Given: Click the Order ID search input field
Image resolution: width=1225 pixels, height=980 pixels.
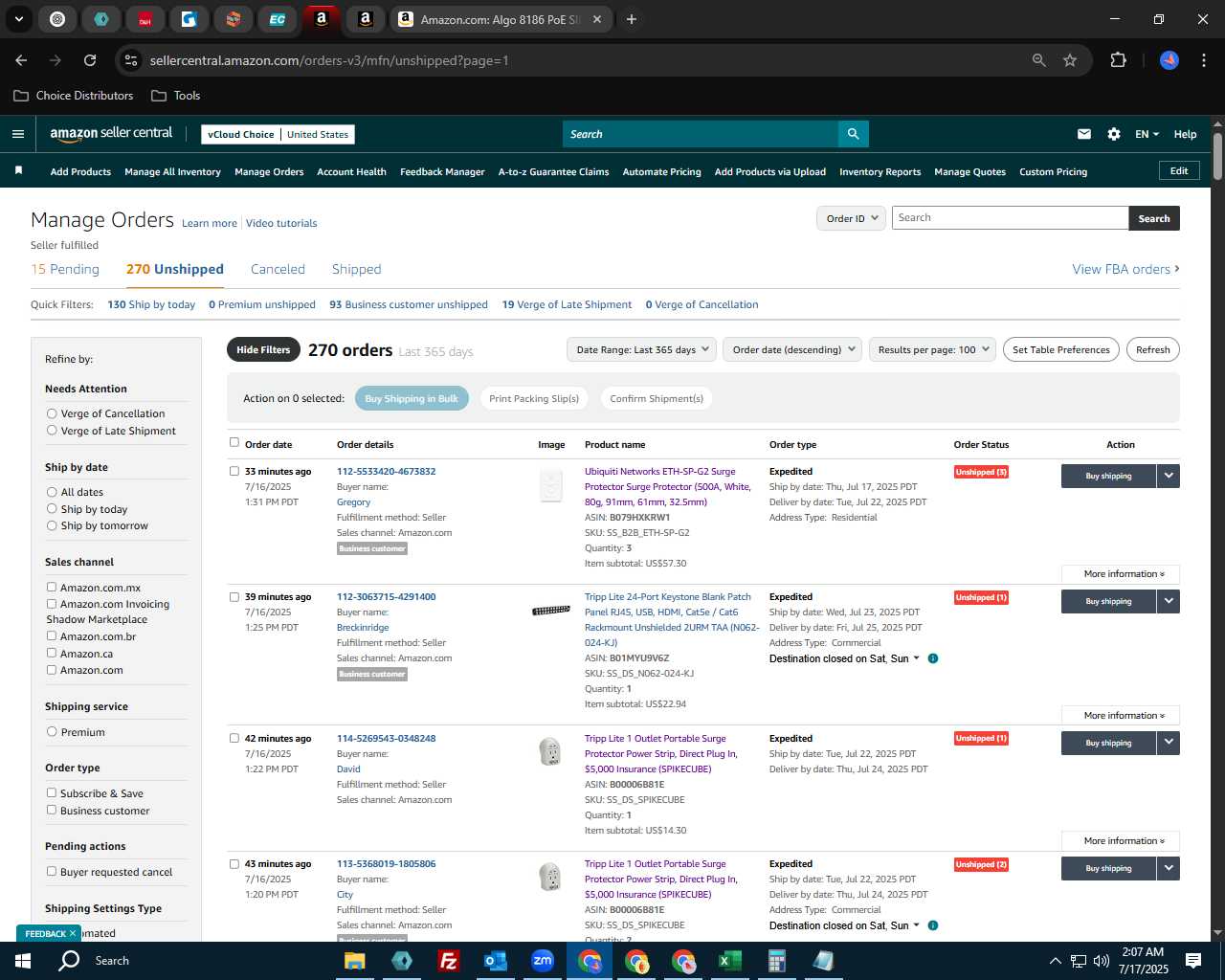Looking at the screenshot, I should (1010, 218).
